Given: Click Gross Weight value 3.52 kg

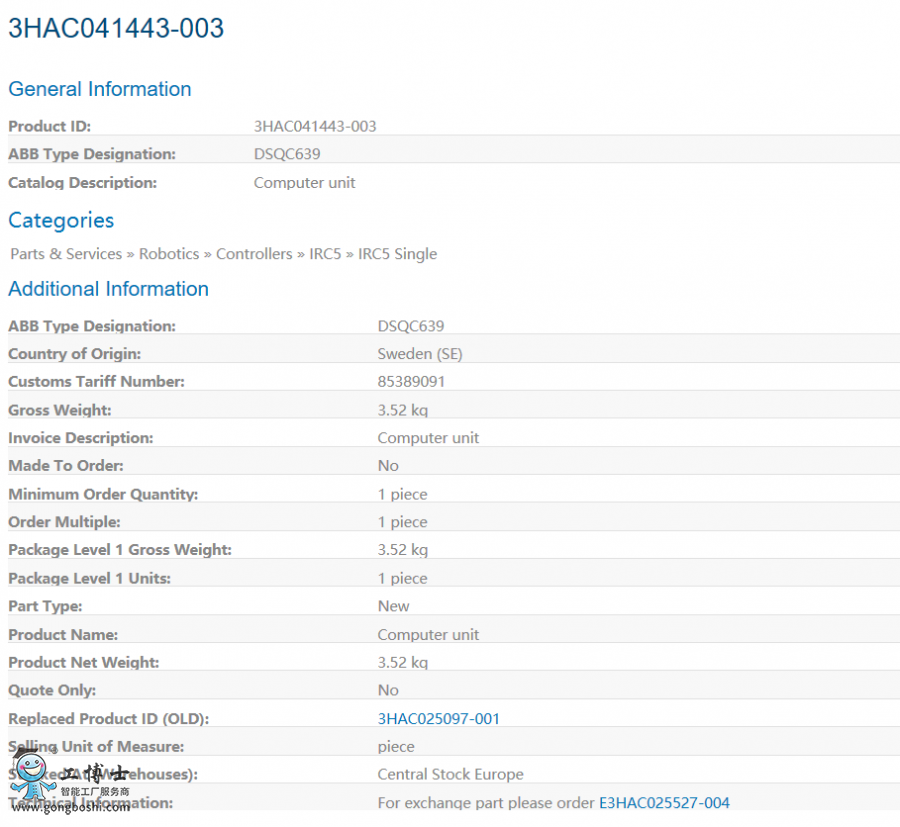Looking at the screenshot, I should pos(403,410).
